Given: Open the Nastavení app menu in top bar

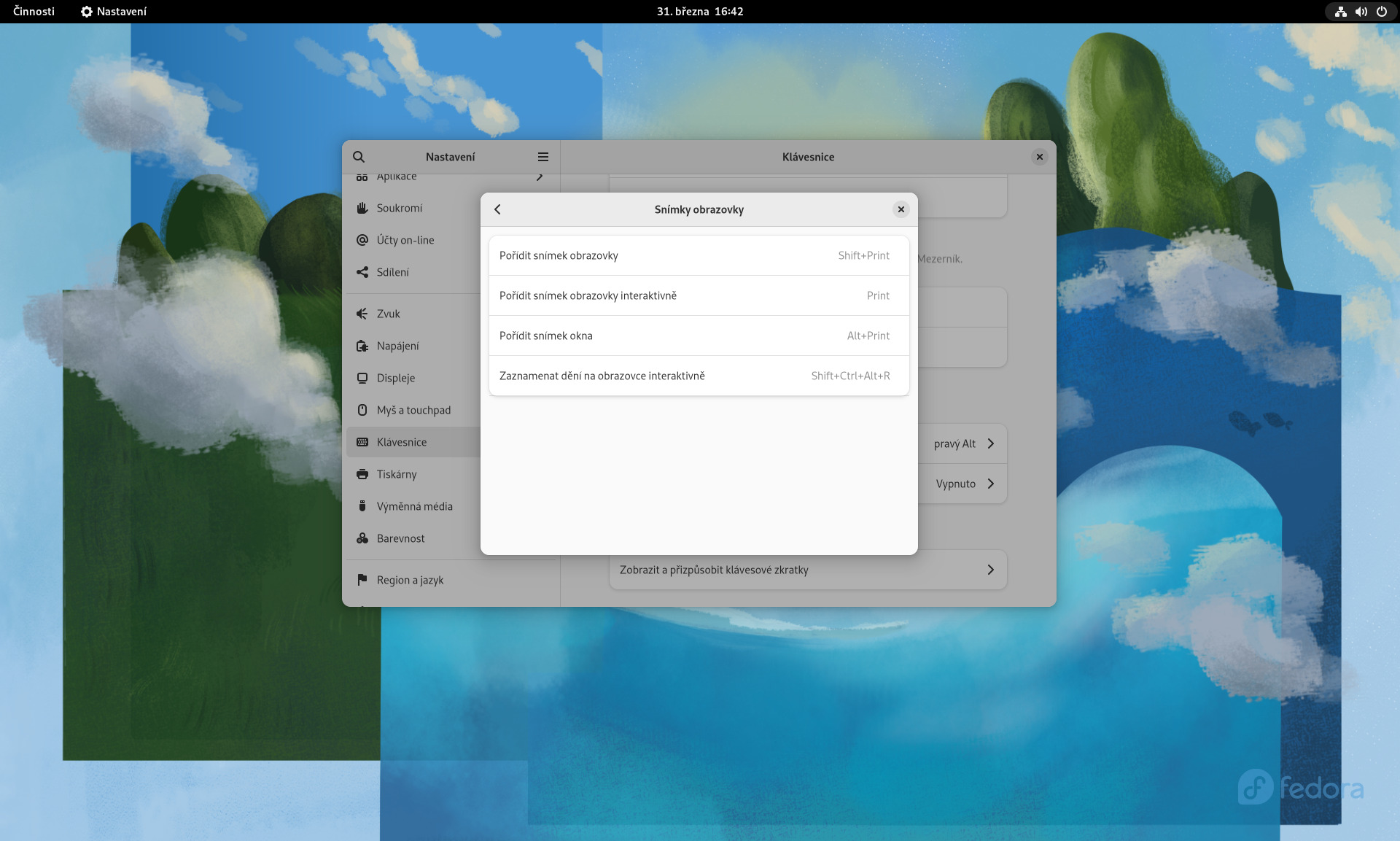Looking at the screenshot, I should coord(113,12).
